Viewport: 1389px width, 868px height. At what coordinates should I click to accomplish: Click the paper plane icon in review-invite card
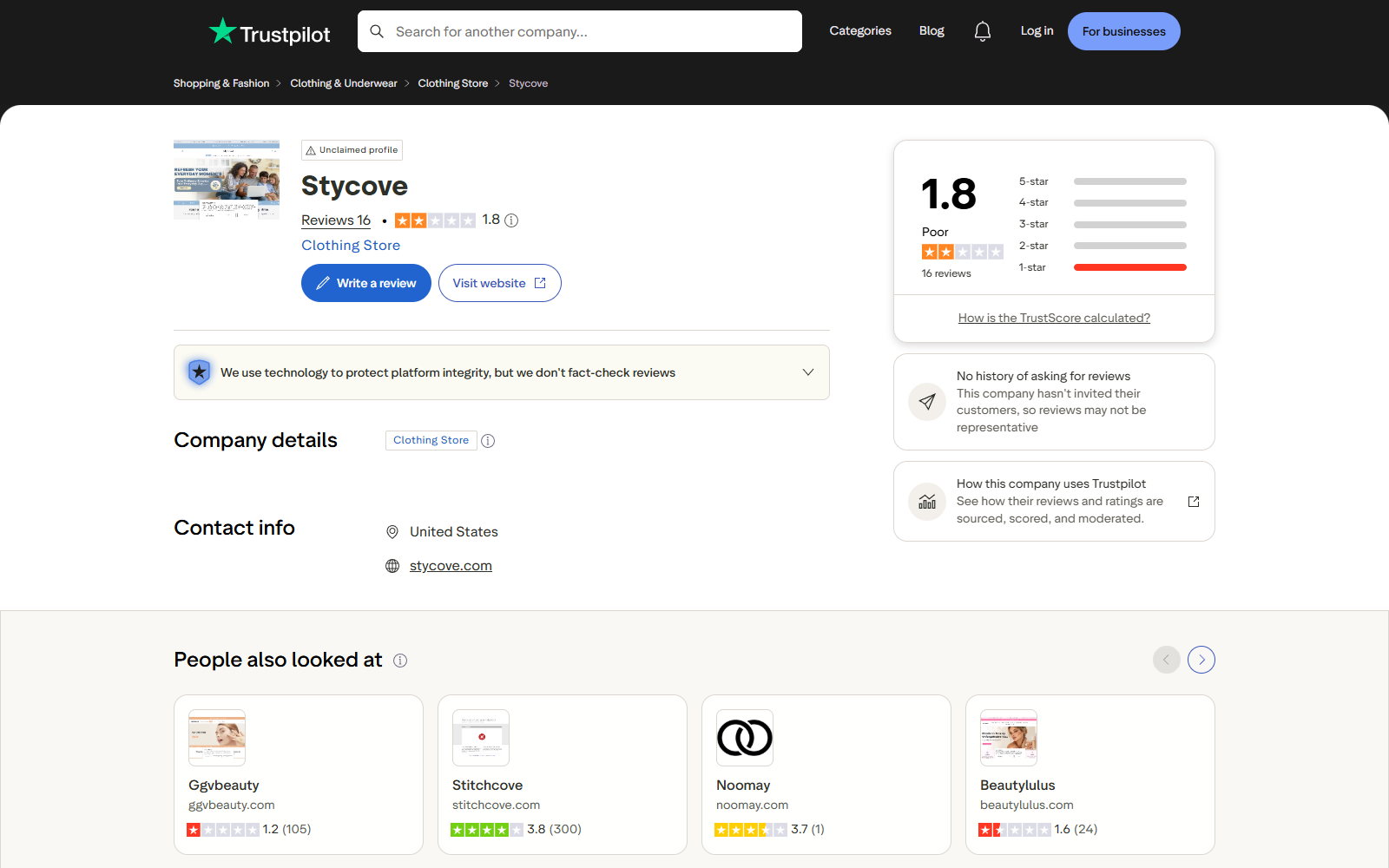pyautogui.click(x=927, y=402)
